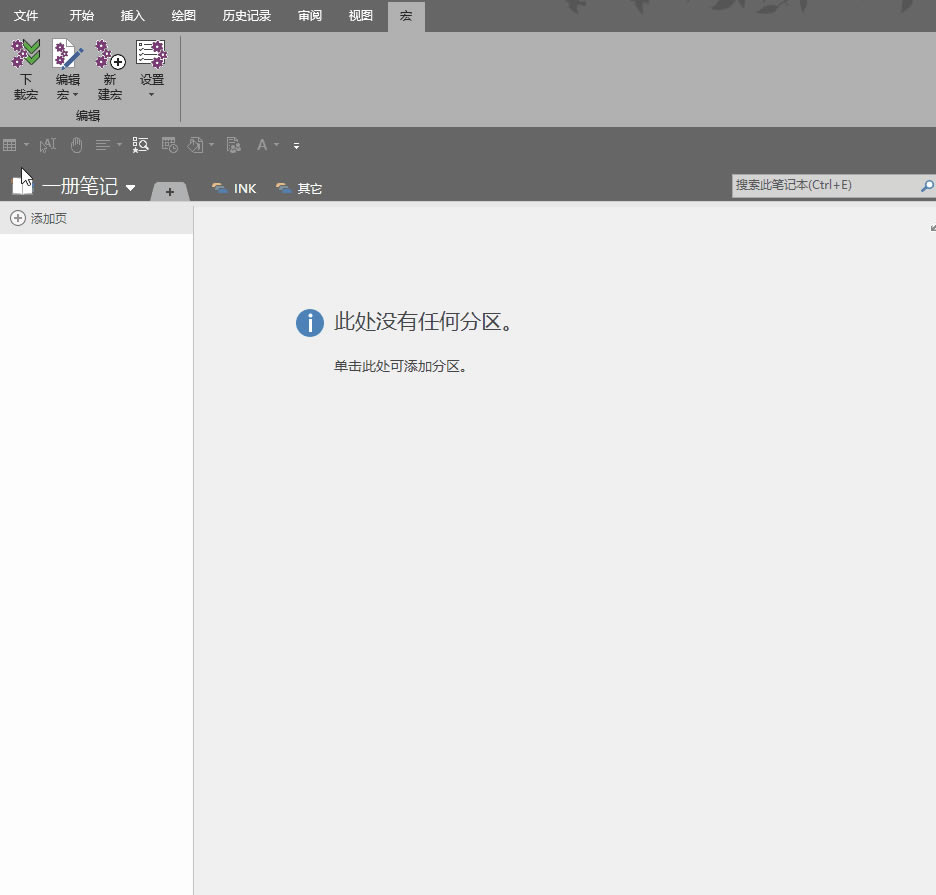Expand the font A dropdown arrow
936x895 pixels.
[x=276, y=144]
